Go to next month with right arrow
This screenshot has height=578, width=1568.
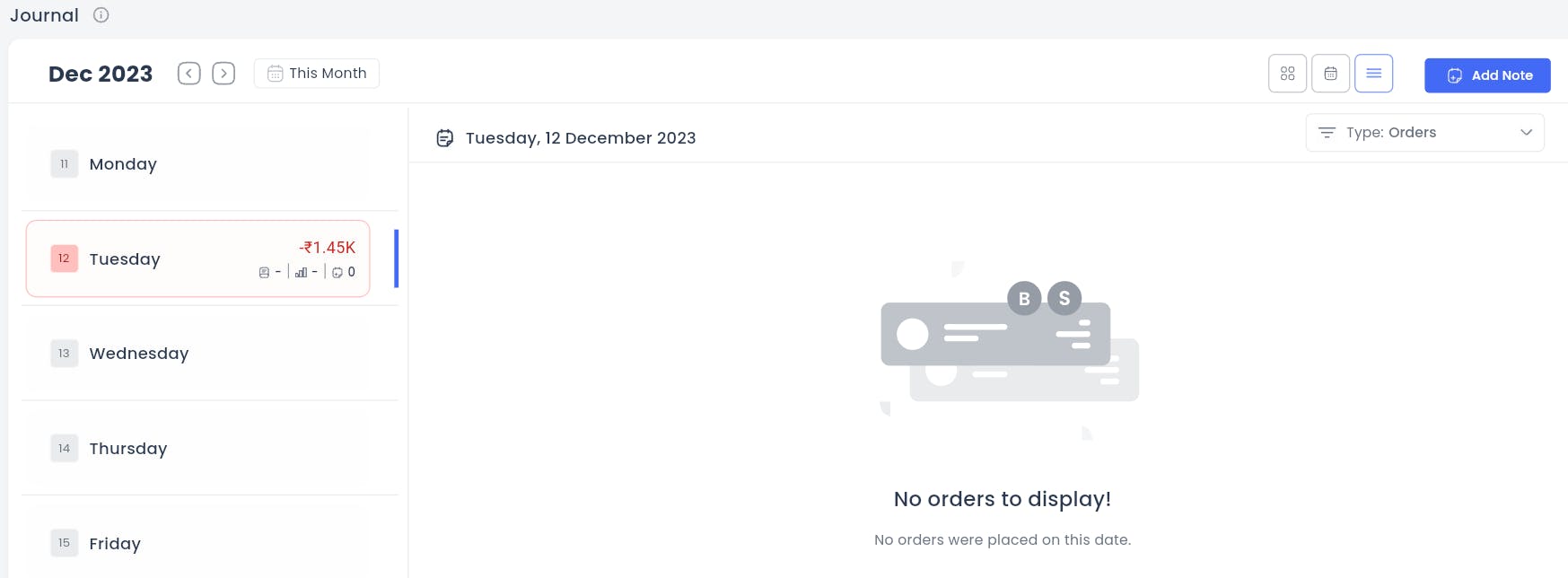point(223,74)
